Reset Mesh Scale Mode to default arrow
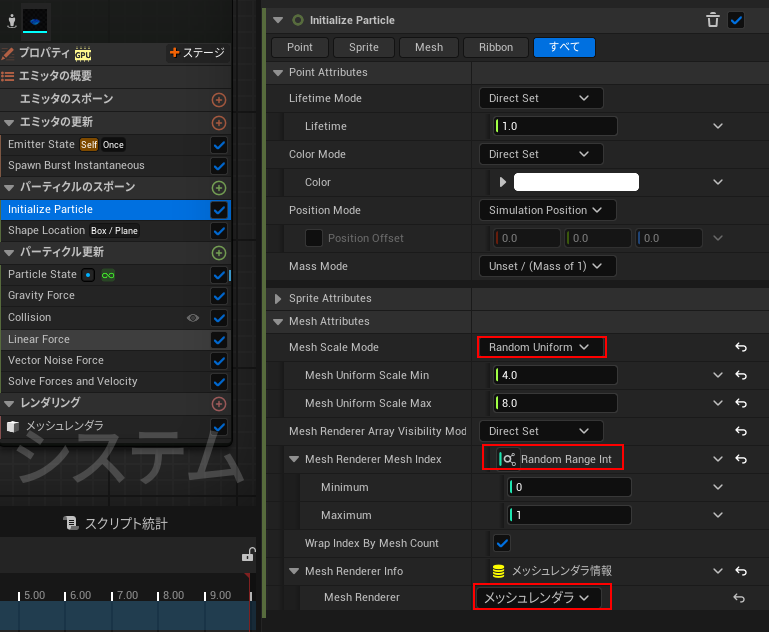The width and height of the screenshot is (769, 632). click(741, 347)
